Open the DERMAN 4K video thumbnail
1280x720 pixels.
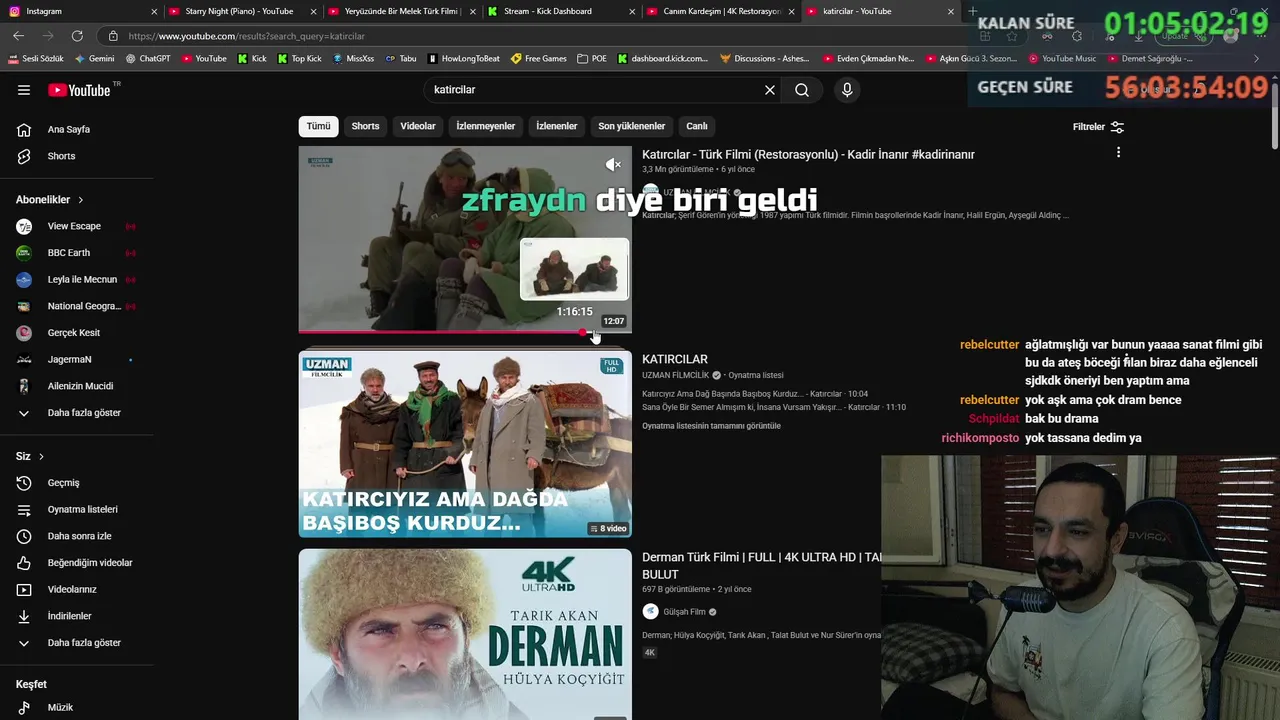[465, 634]
